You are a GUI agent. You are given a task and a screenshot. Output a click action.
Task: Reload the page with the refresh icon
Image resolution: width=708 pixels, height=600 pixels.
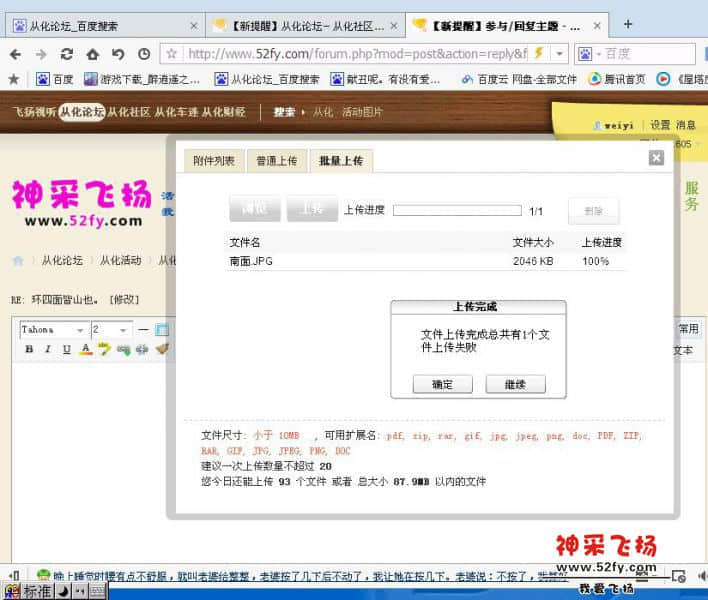pyautogui.click(x=67, y=54)
